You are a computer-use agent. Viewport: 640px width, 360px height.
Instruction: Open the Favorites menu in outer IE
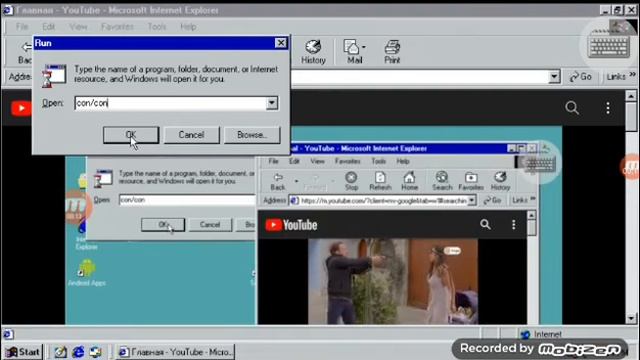(117, 27)
